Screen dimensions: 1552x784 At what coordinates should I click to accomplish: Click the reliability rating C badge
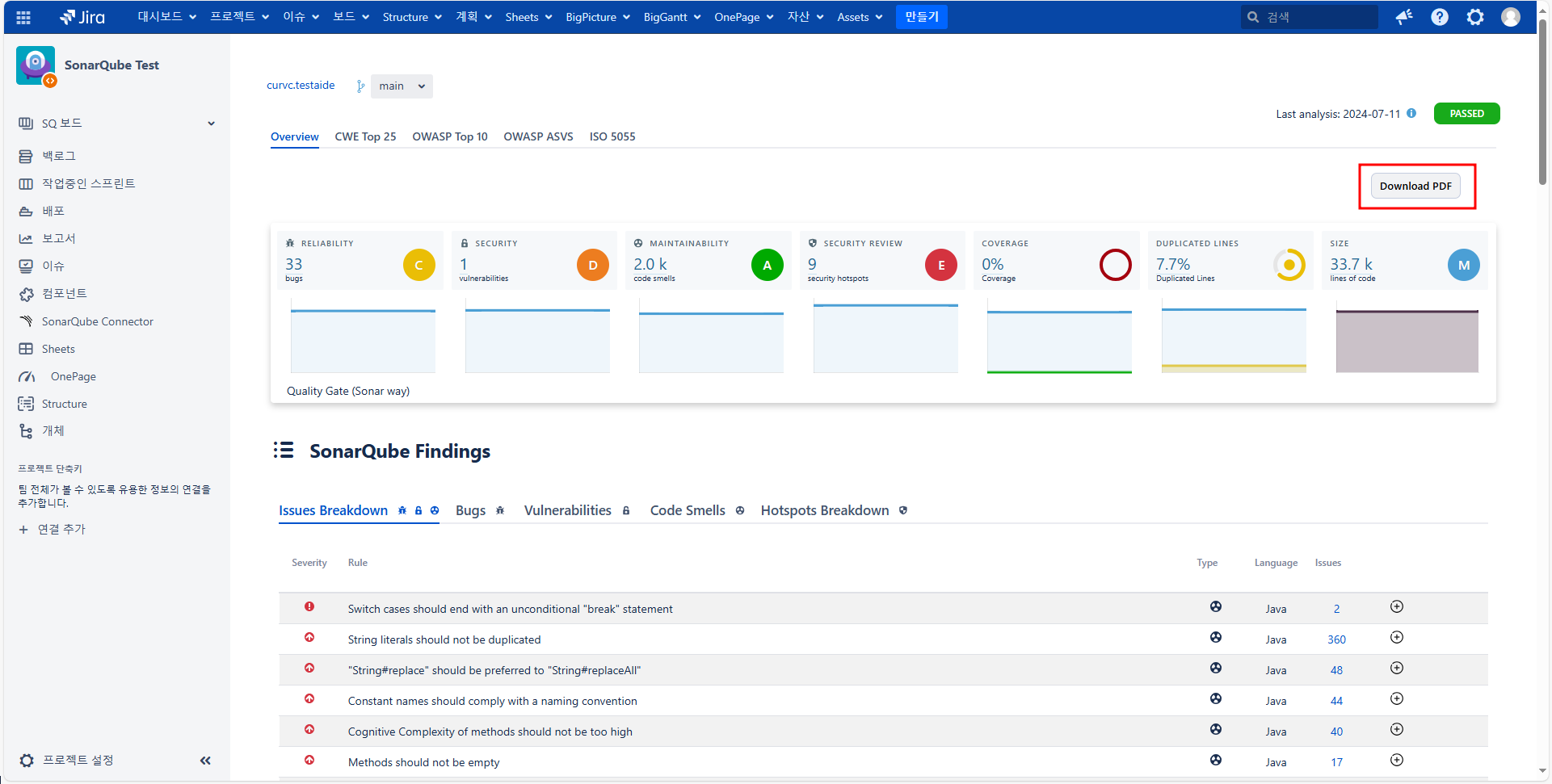(419, 265)
